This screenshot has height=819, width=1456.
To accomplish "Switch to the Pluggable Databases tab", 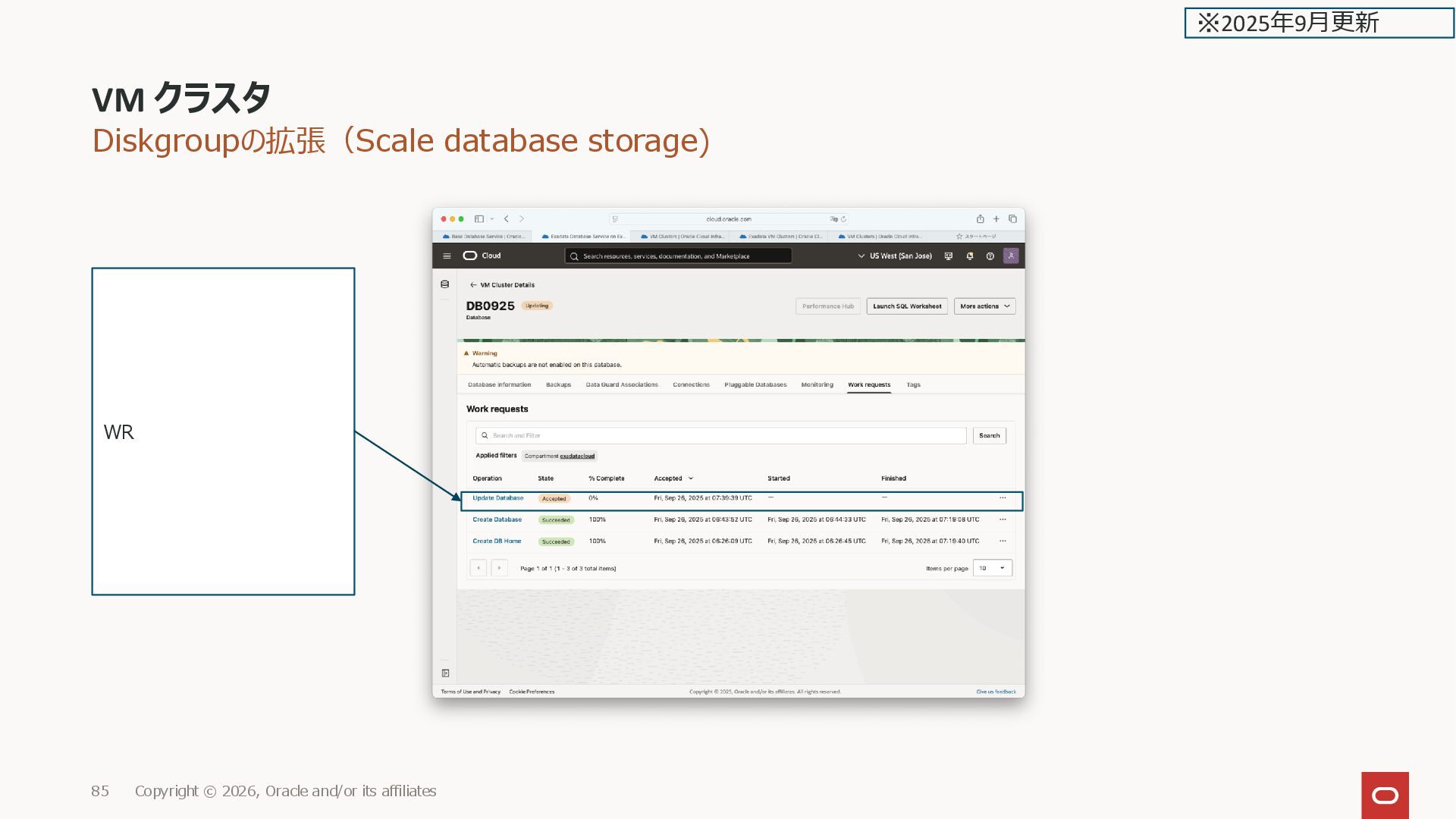I will click(755, 385).
